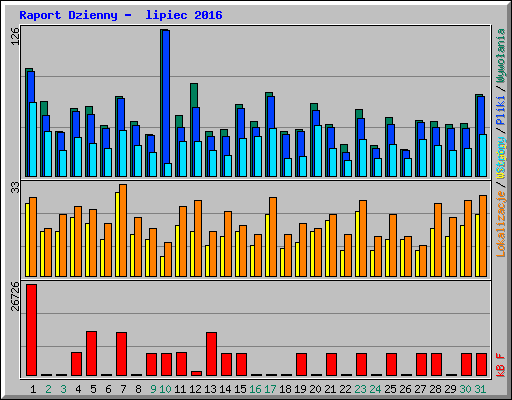This screenshot has width=512, height=400.
Task: Click the yellow bar for day 7
Action: click(x=117, y=234)
